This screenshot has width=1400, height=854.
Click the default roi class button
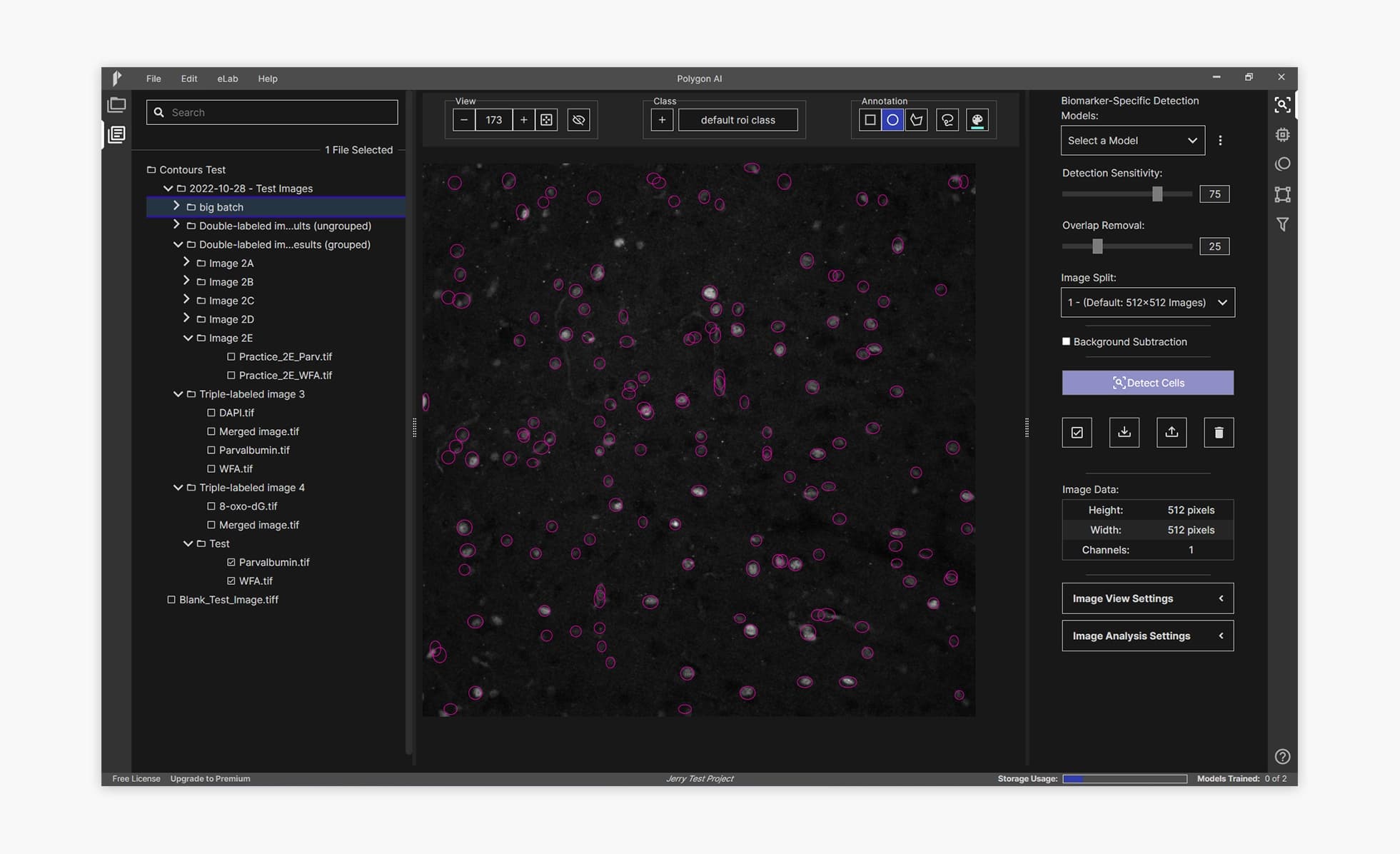tap(737, 120)
